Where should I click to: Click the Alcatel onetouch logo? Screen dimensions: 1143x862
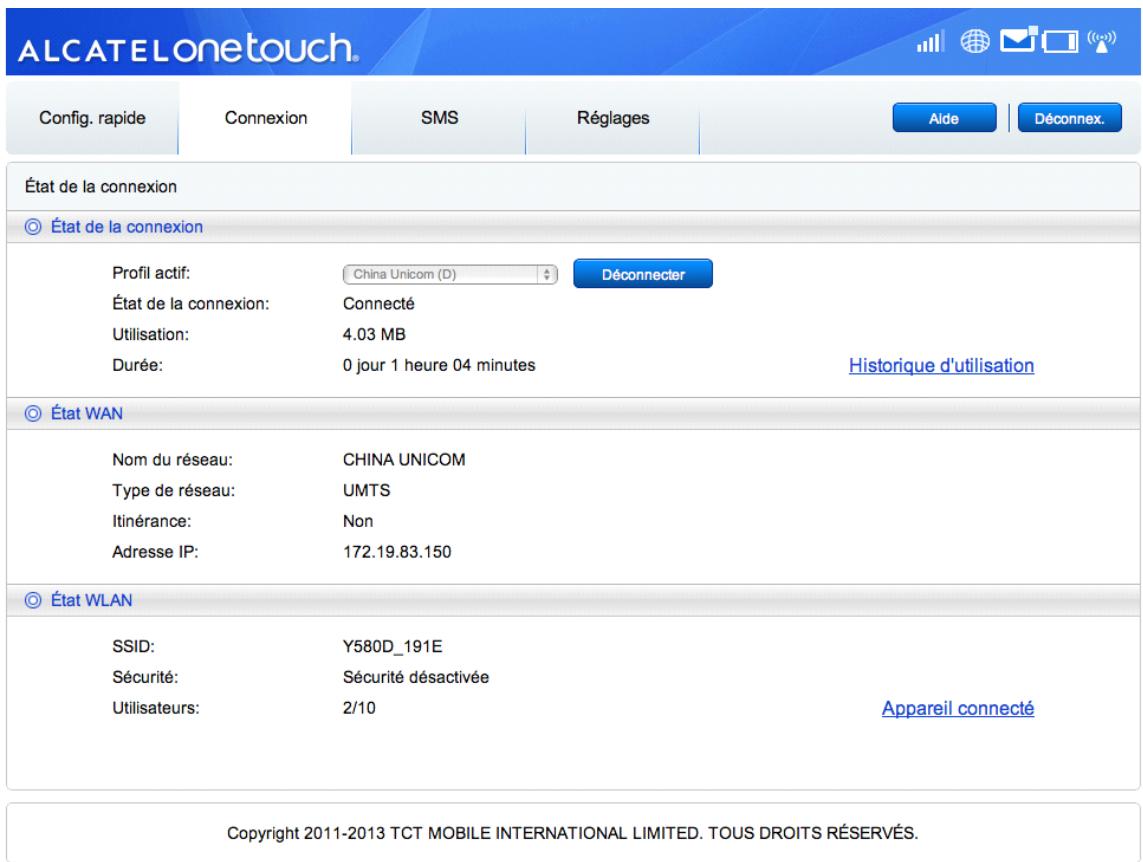click(188, 49)
